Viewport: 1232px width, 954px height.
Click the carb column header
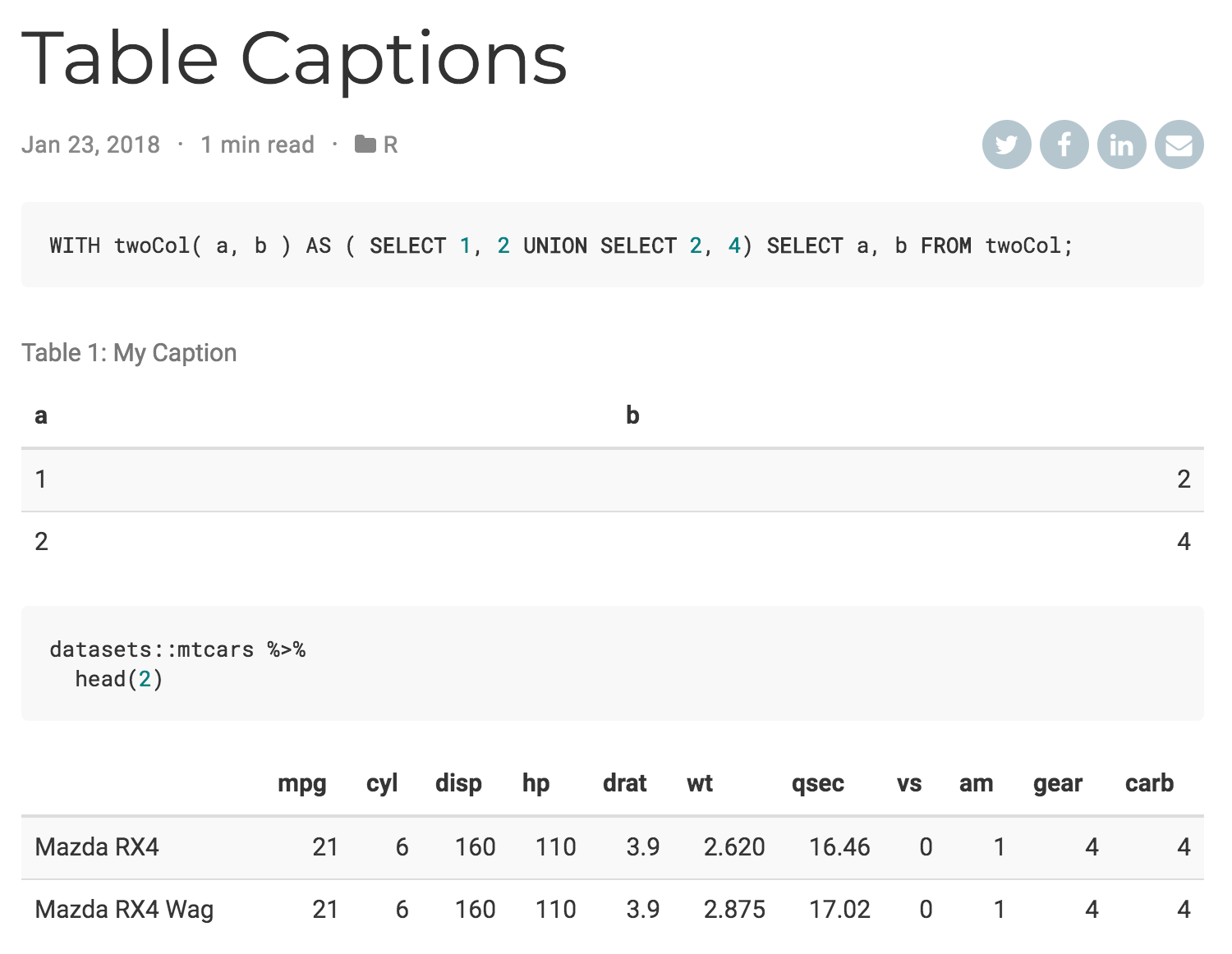point(1149,784)
